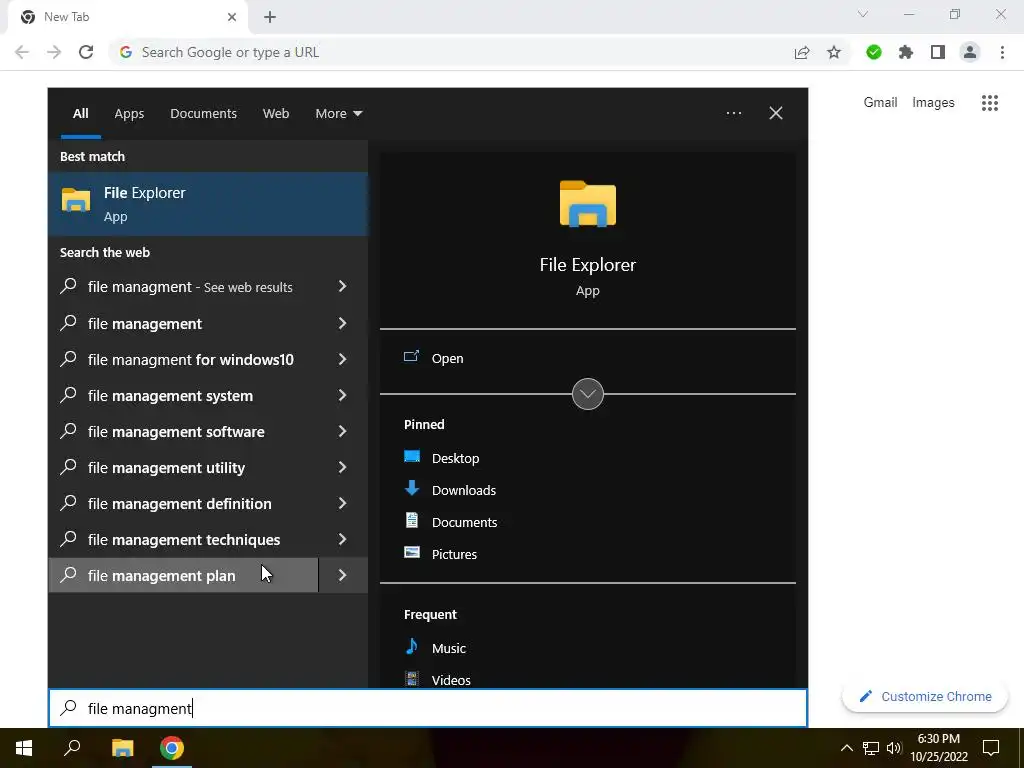Screen dimensions: 1024x768
Task: Click the network tray icon
Action: [x=871, y=748]
